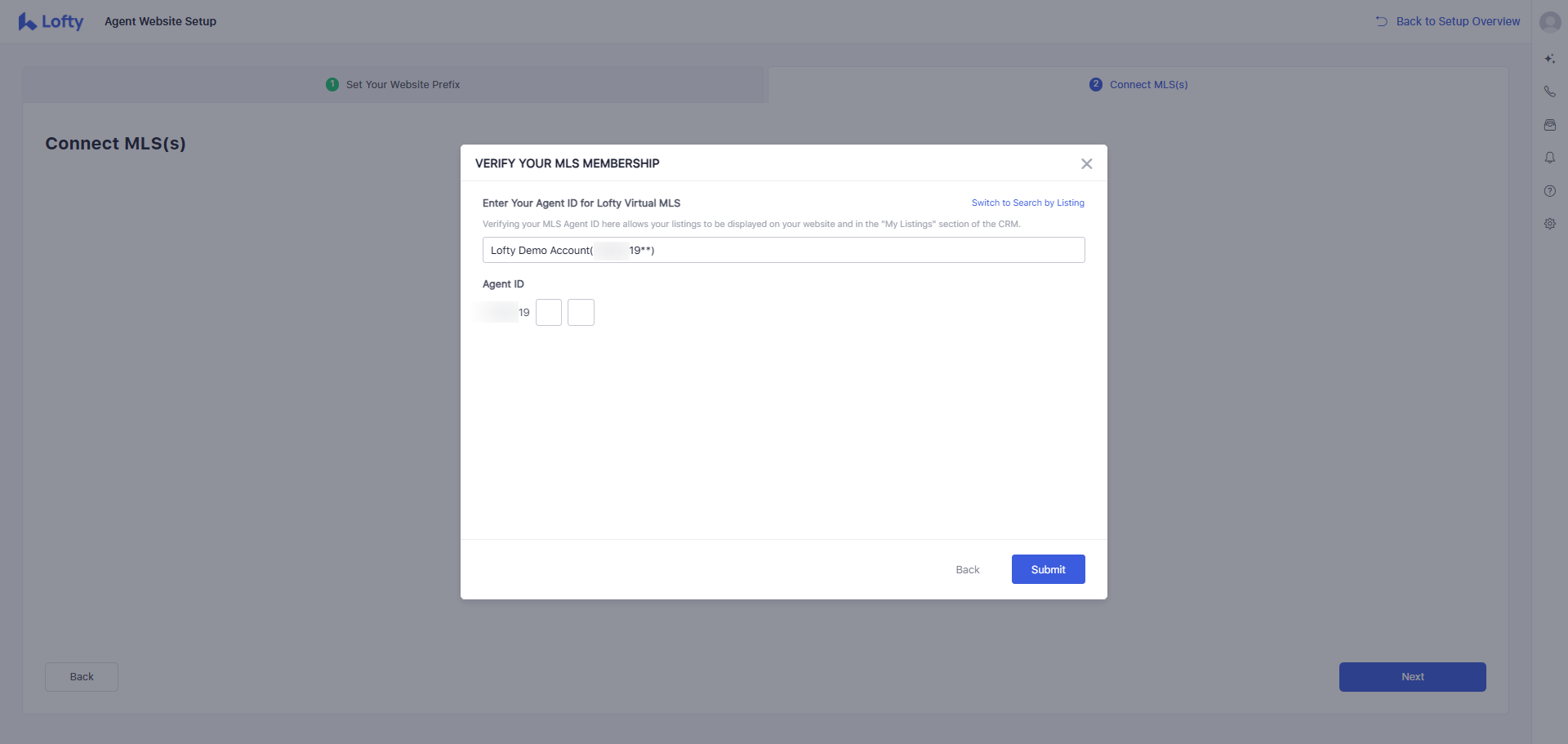Open the inbox icon in the sidebar
Screen dimensions: 1568x744
pyautogui.click(x=1549, y=125)
